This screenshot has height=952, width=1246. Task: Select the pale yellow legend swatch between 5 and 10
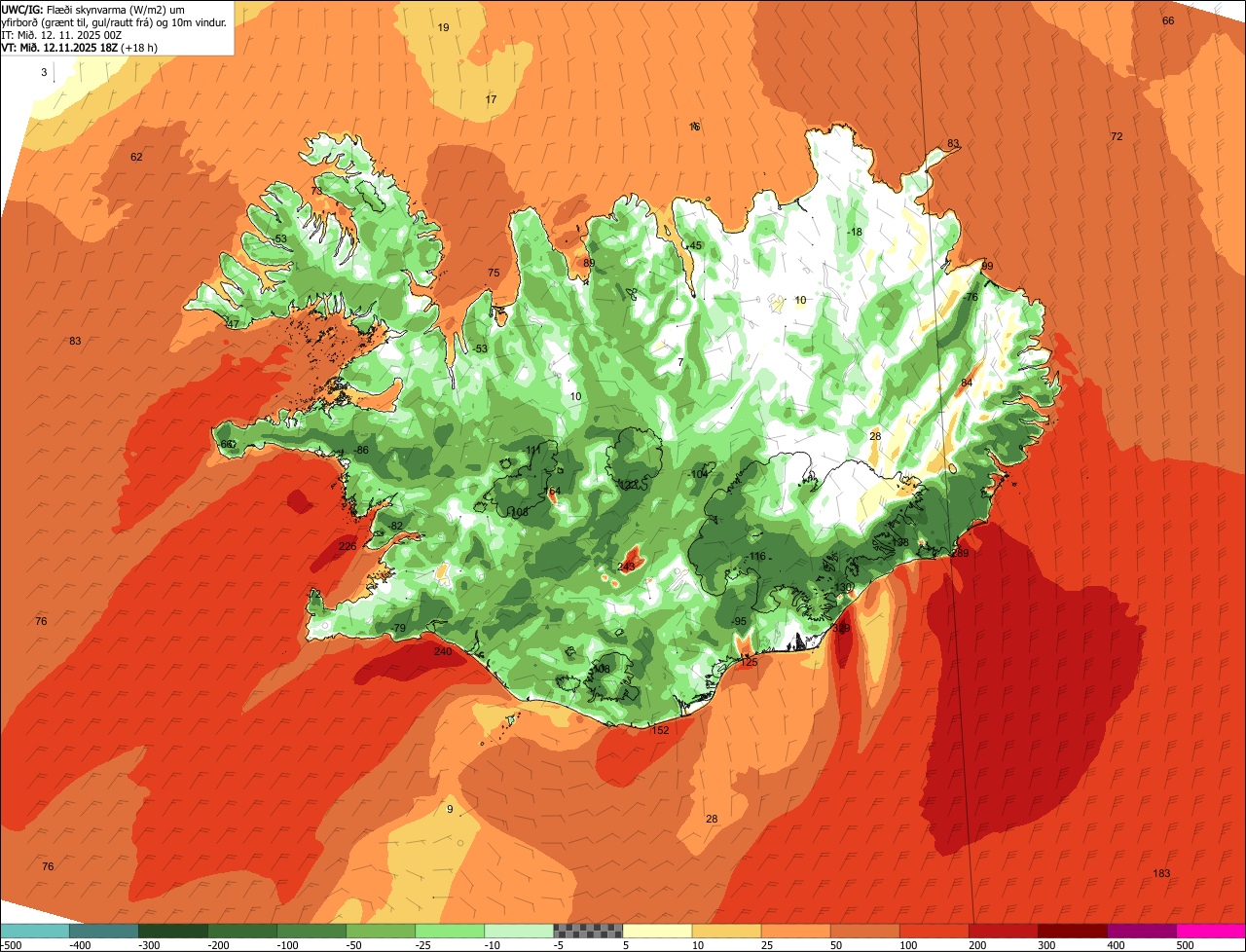click(657, 931)
